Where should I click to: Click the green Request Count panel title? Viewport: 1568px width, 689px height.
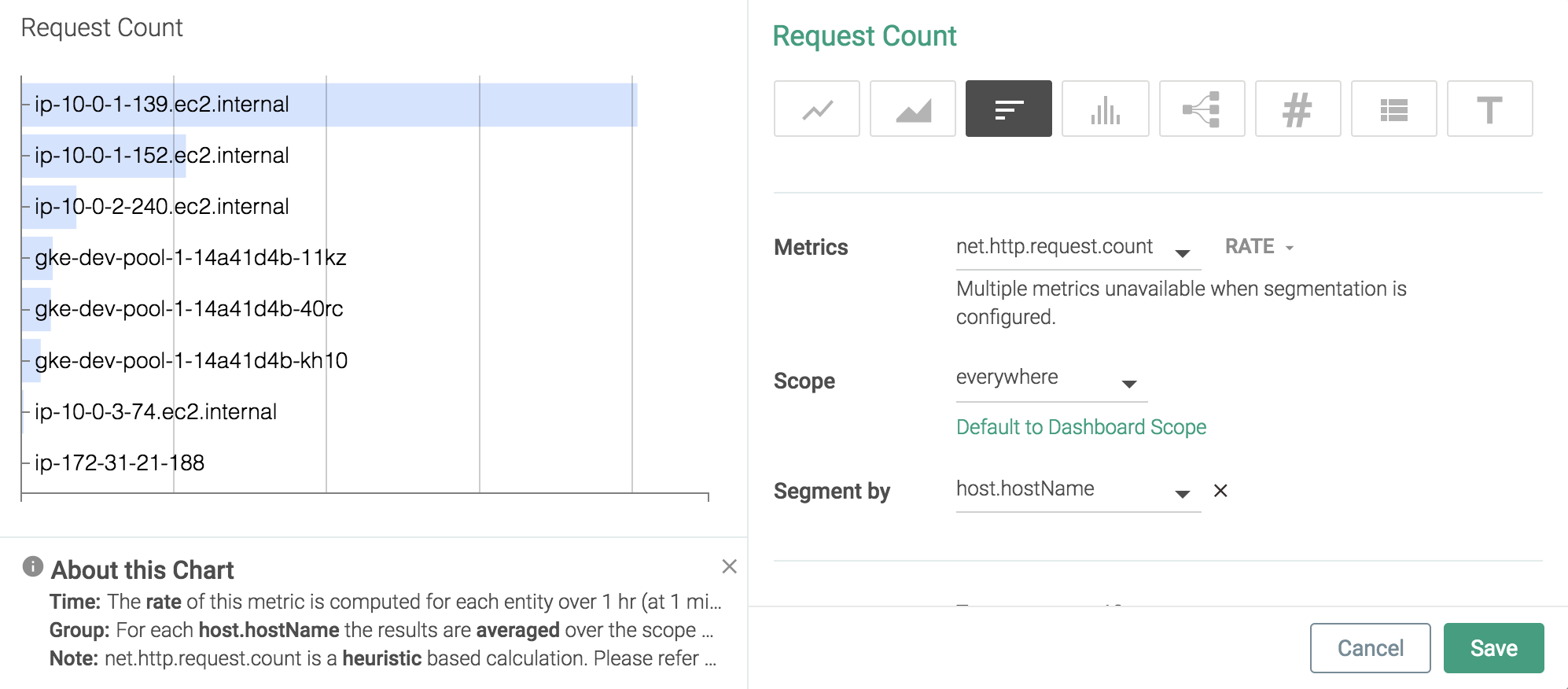[864, 36]
